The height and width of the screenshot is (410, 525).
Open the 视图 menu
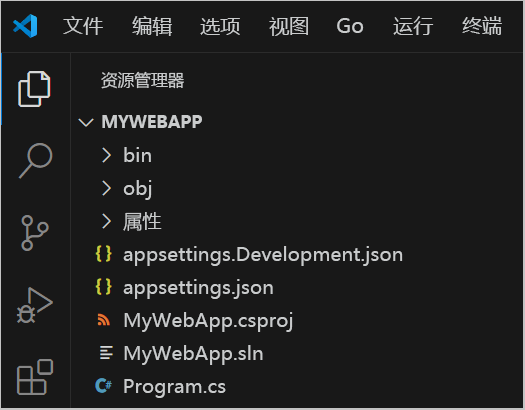pyautogui.click(x=289, y=26)
